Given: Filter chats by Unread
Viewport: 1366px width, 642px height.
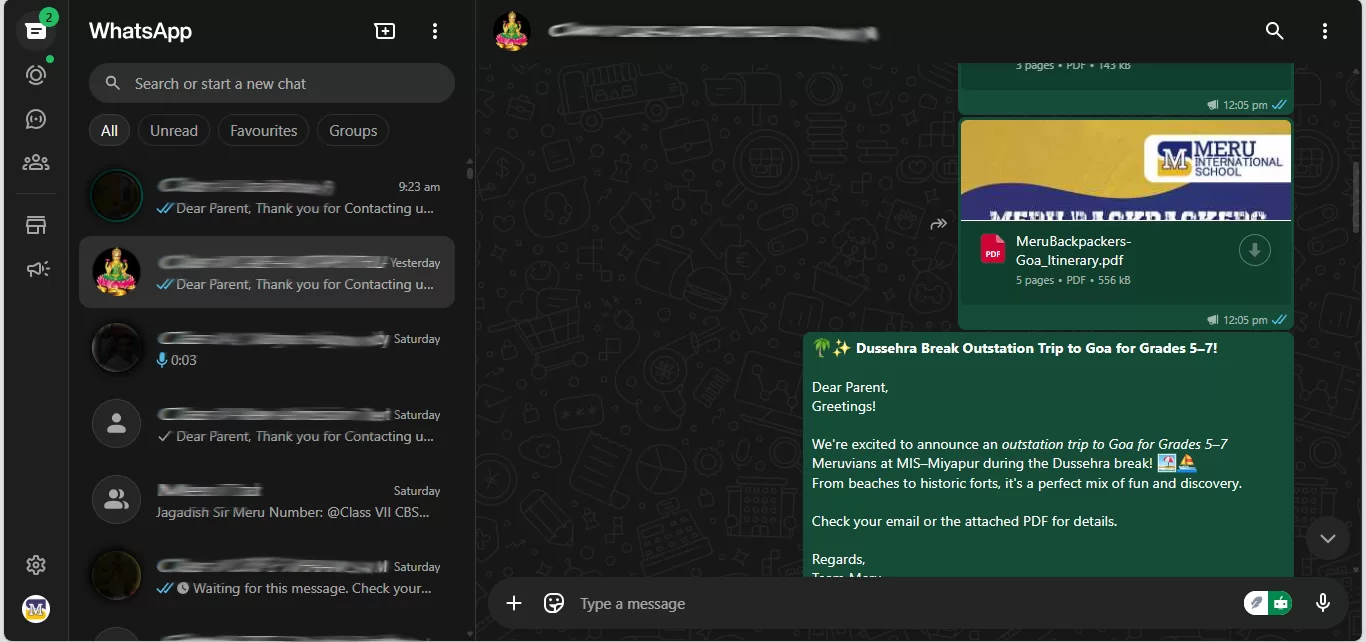Looking at the screenshot, I should click(174, 131).
